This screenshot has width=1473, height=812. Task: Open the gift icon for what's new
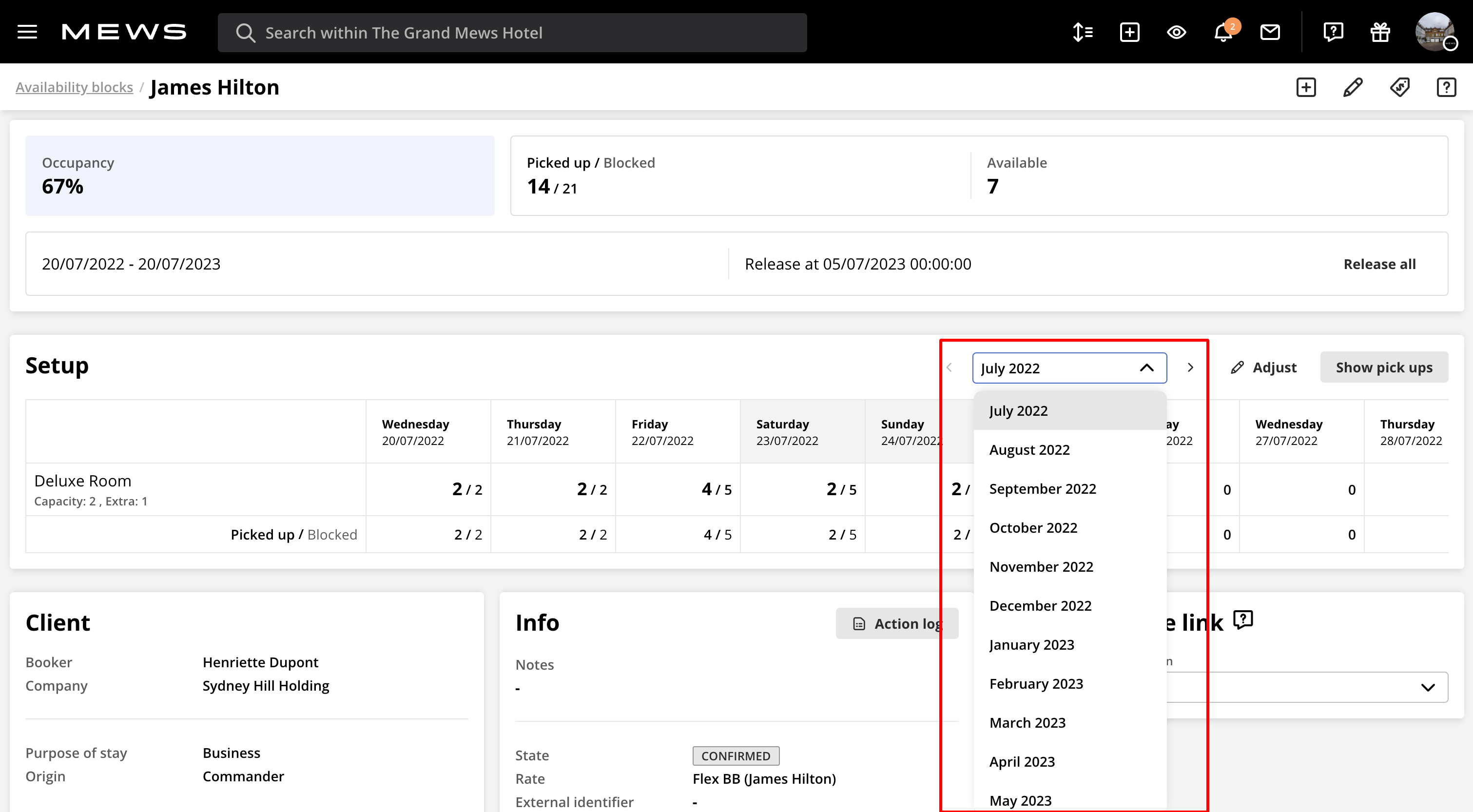coord(1380,32)
